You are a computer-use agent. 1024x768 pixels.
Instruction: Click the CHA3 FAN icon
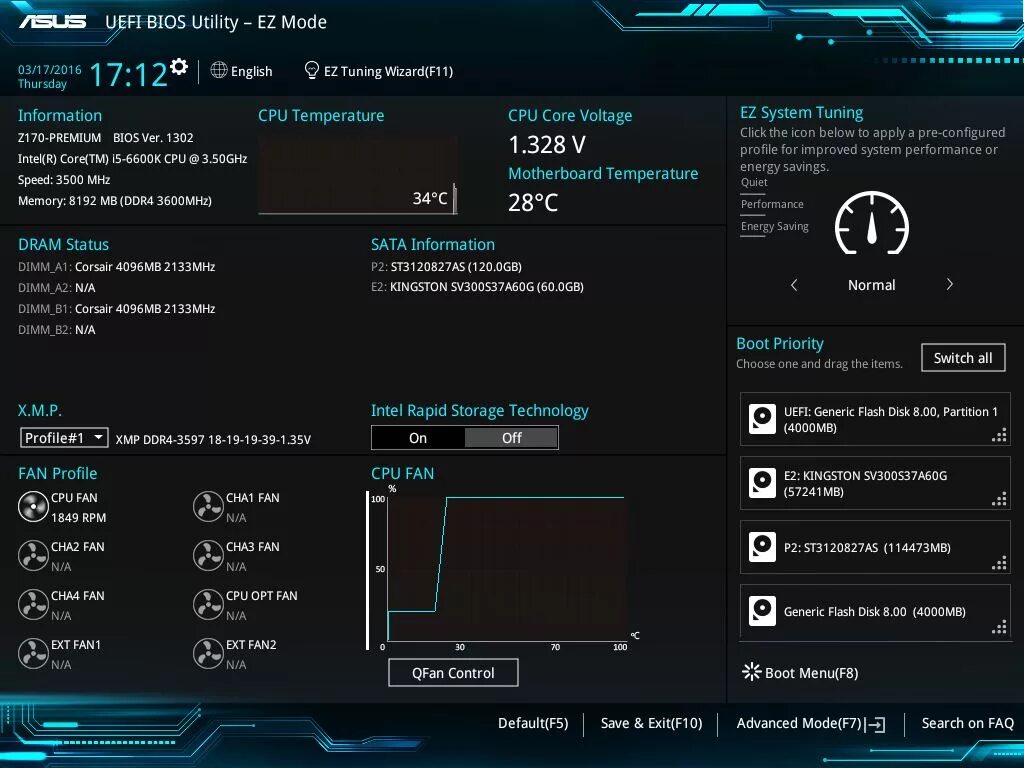click(x=208, y=556)
